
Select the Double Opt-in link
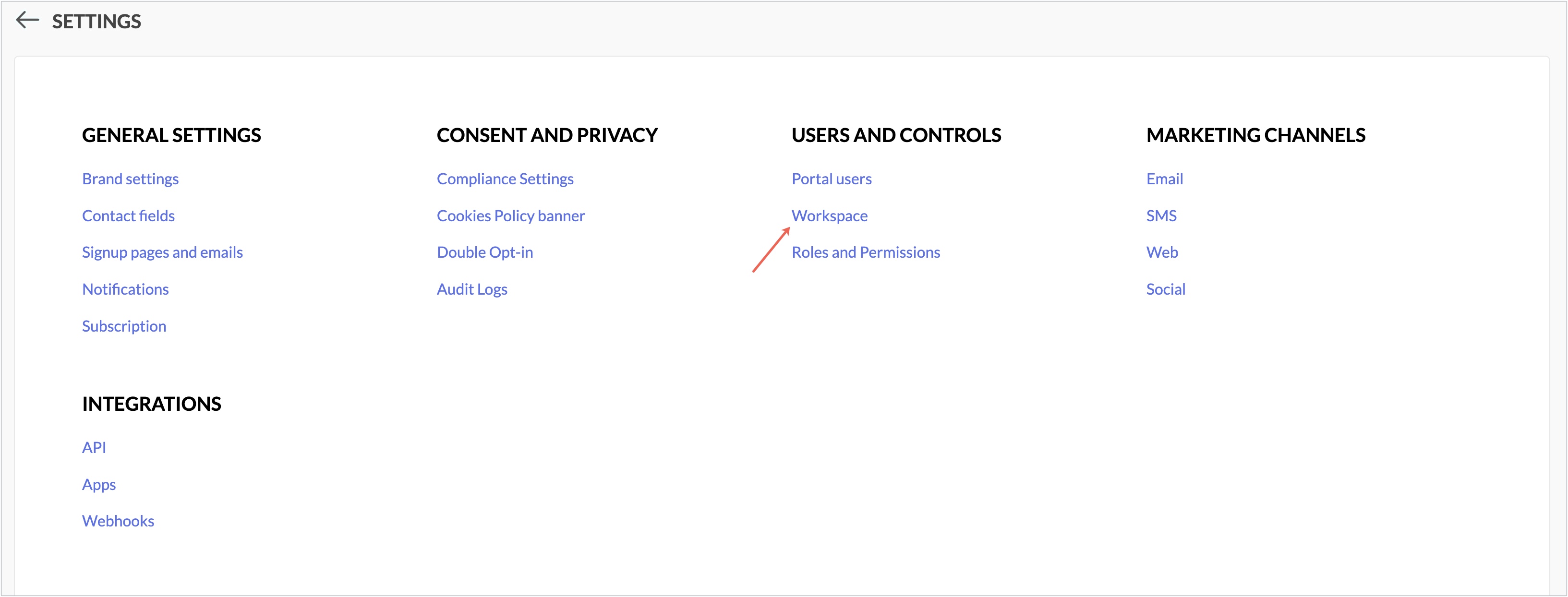(x=485, y=252)
